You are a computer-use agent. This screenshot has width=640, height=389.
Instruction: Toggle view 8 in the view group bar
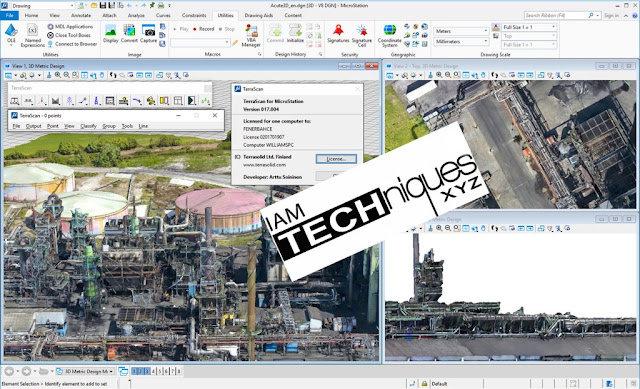coord(178,371)
